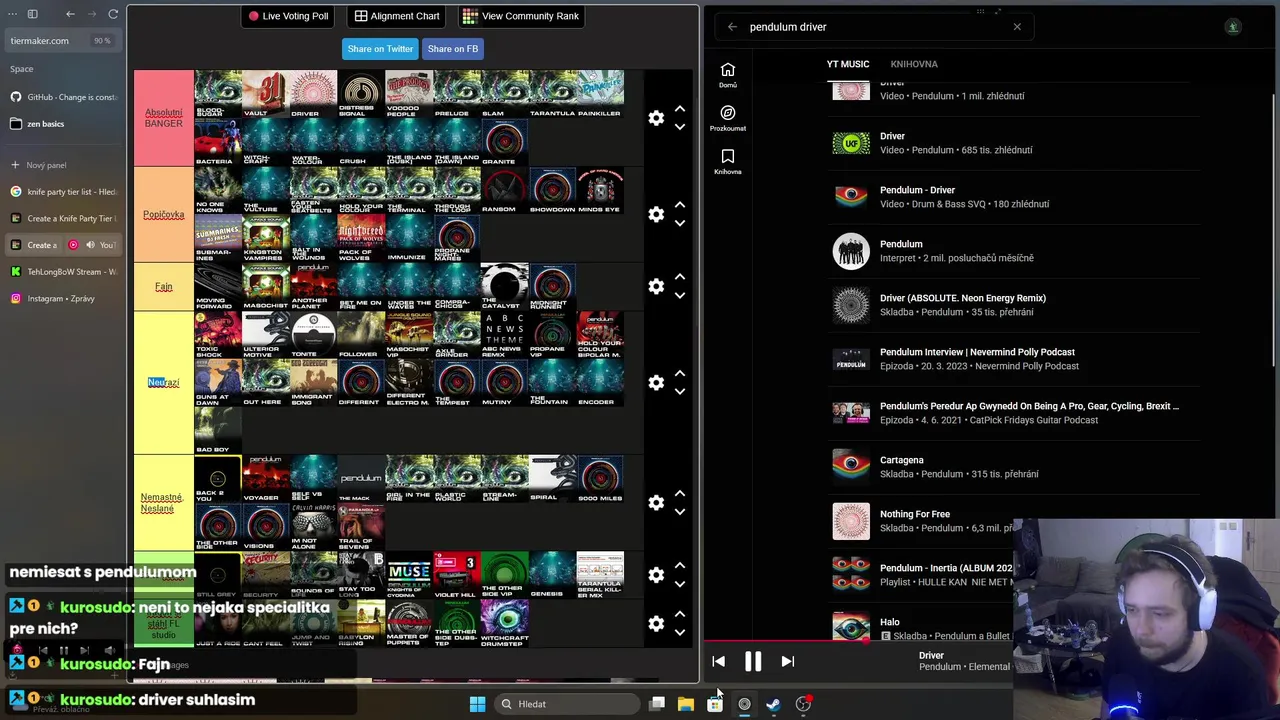
Task: Go to Domů in YT Music sidebar
Action: 728,75
